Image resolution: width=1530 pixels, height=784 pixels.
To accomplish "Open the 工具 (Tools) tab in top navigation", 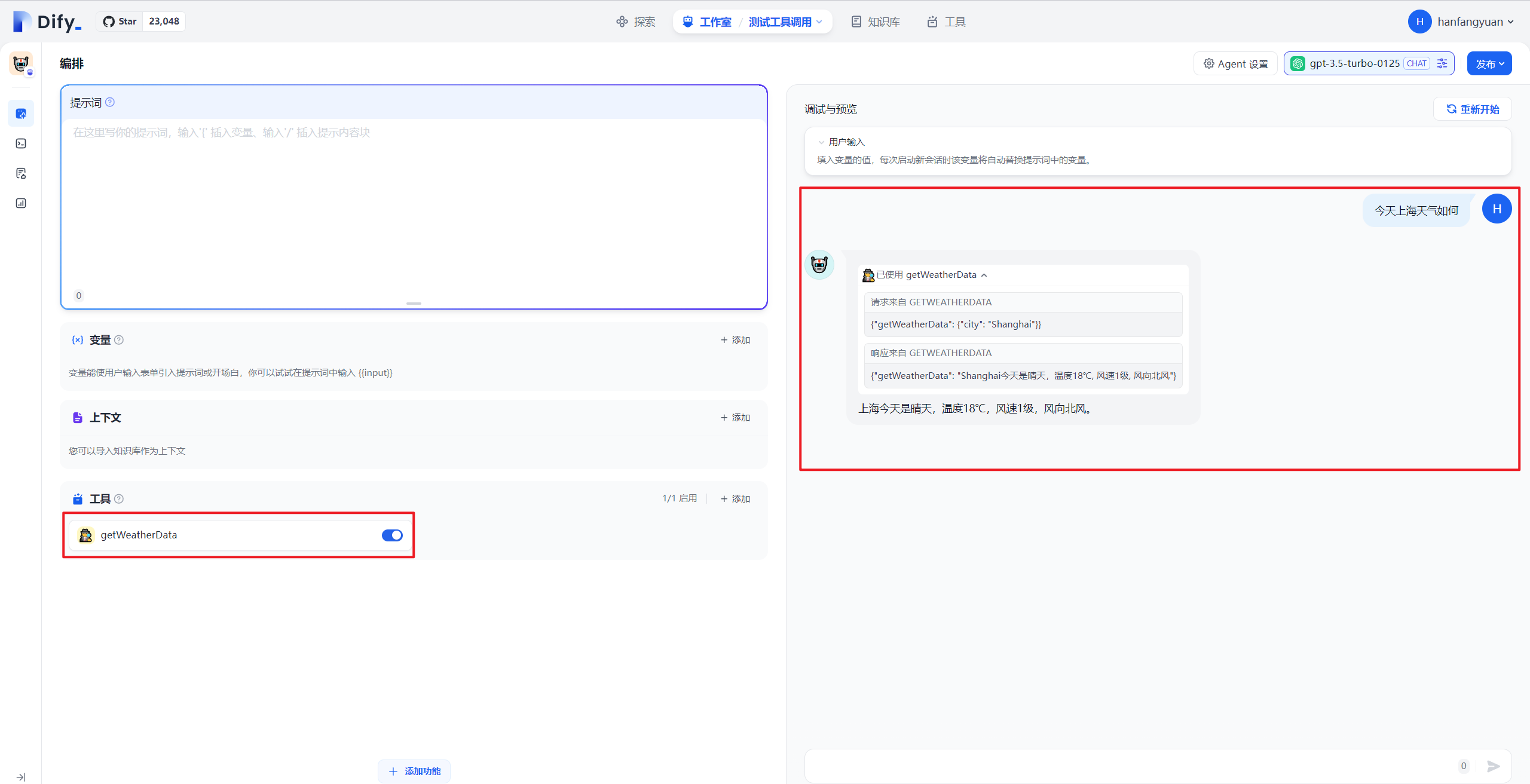I will [x=946, y=22].
